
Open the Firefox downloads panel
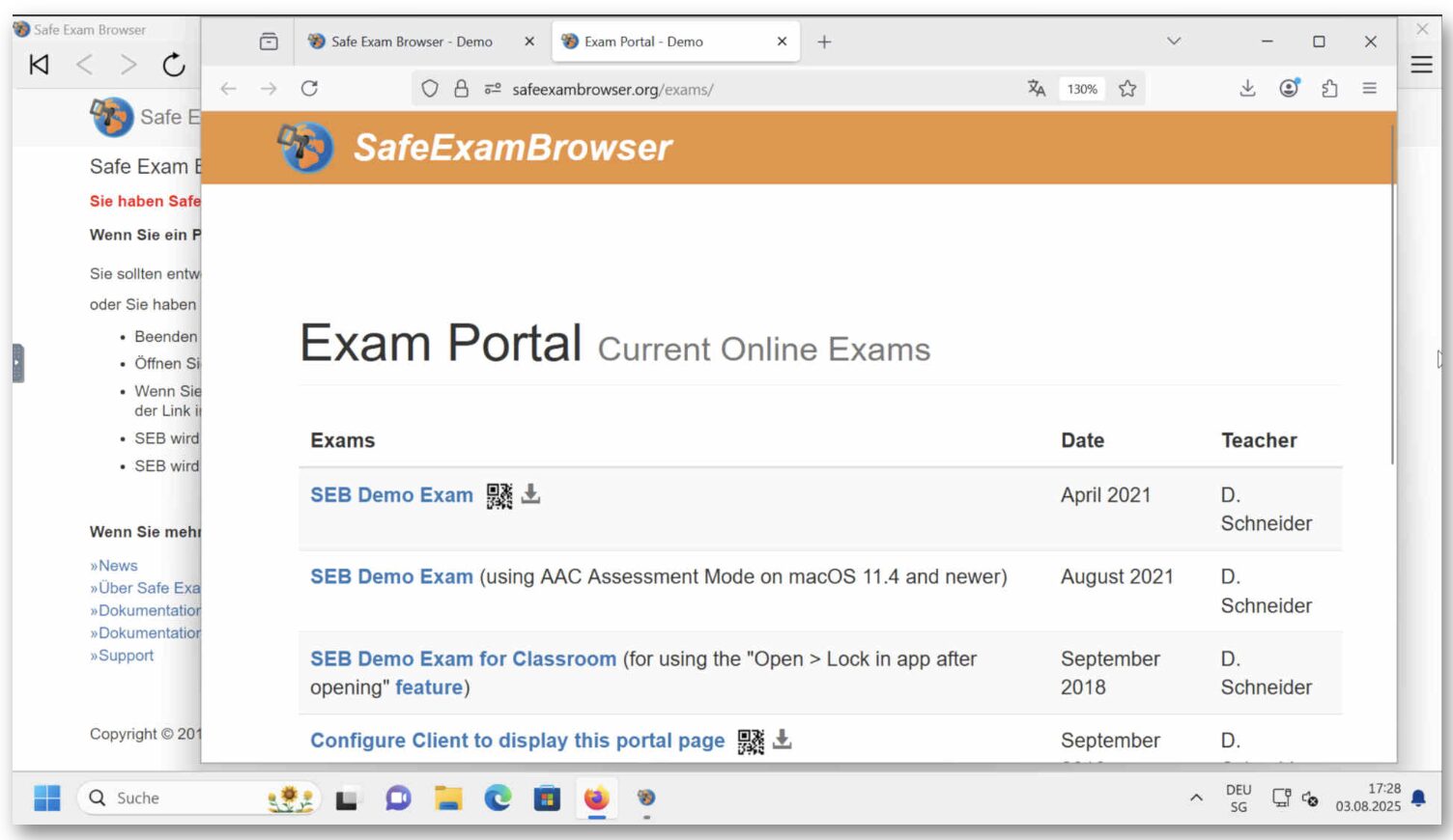click(x=1247, y=89)
